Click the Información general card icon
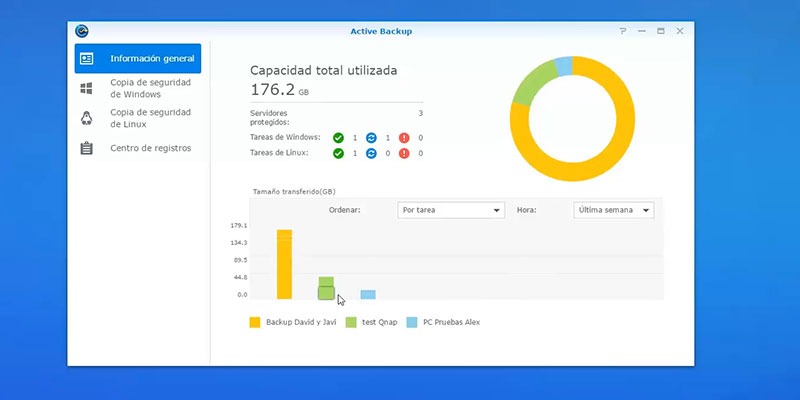 (x=87, y=59)
